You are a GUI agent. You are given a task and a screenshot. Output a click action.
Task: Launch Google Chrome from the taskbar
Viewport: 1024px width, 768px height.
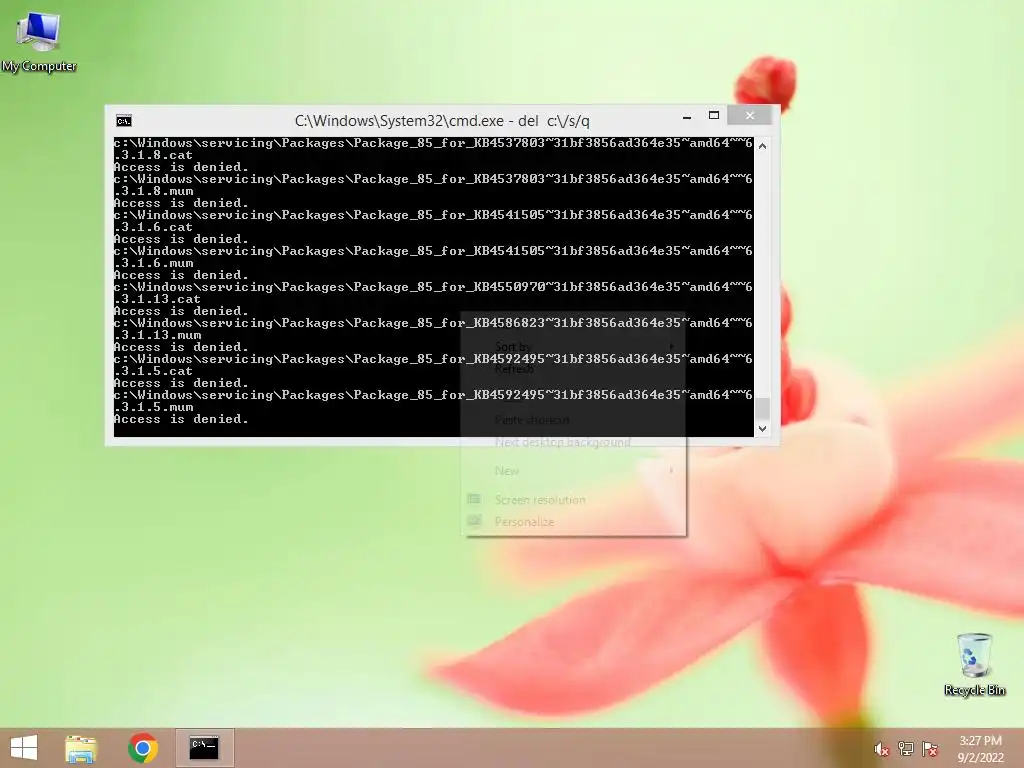(143, 748)
